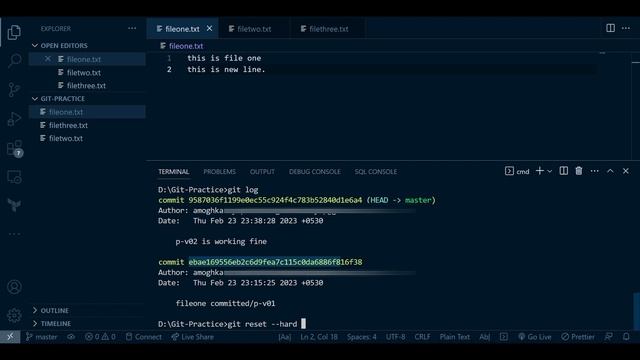The height and width of the screenshot is (360, 640).
Task: Collapse the GIT-PRACTICE folder section
Action: [x=88, y=98]
